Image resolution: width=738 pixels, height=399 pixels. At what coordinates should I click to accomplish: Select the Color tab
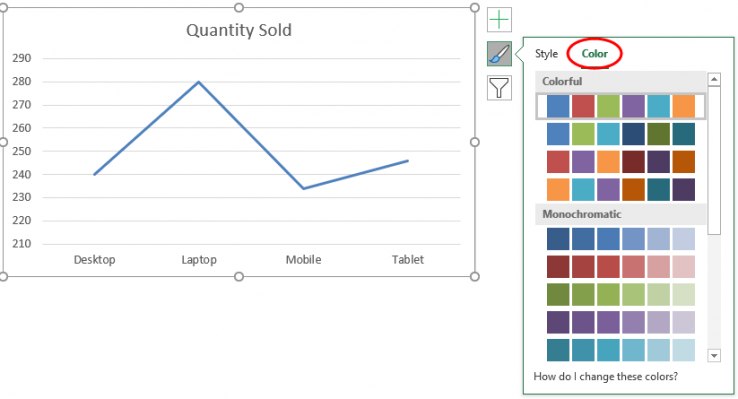[594, 54]
